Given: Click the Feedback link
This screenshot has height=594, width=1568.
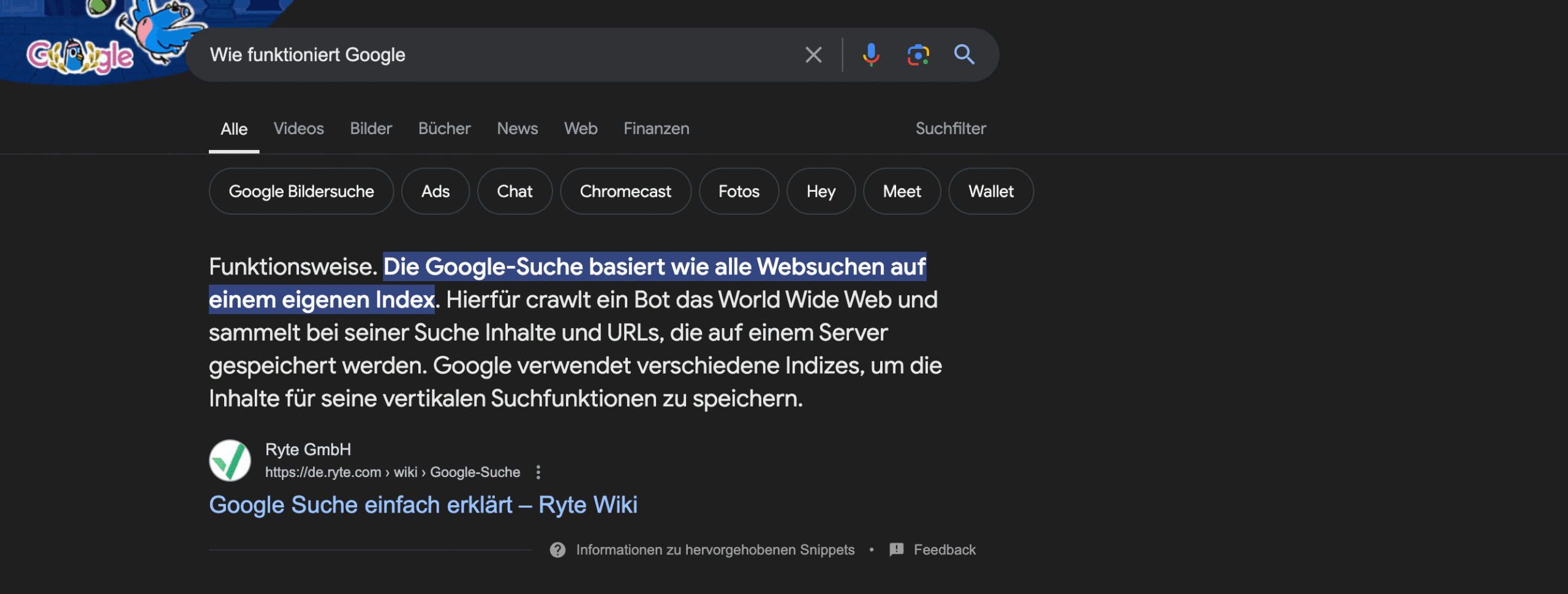Looking at the screenshot, I should [x=944, y=550].
